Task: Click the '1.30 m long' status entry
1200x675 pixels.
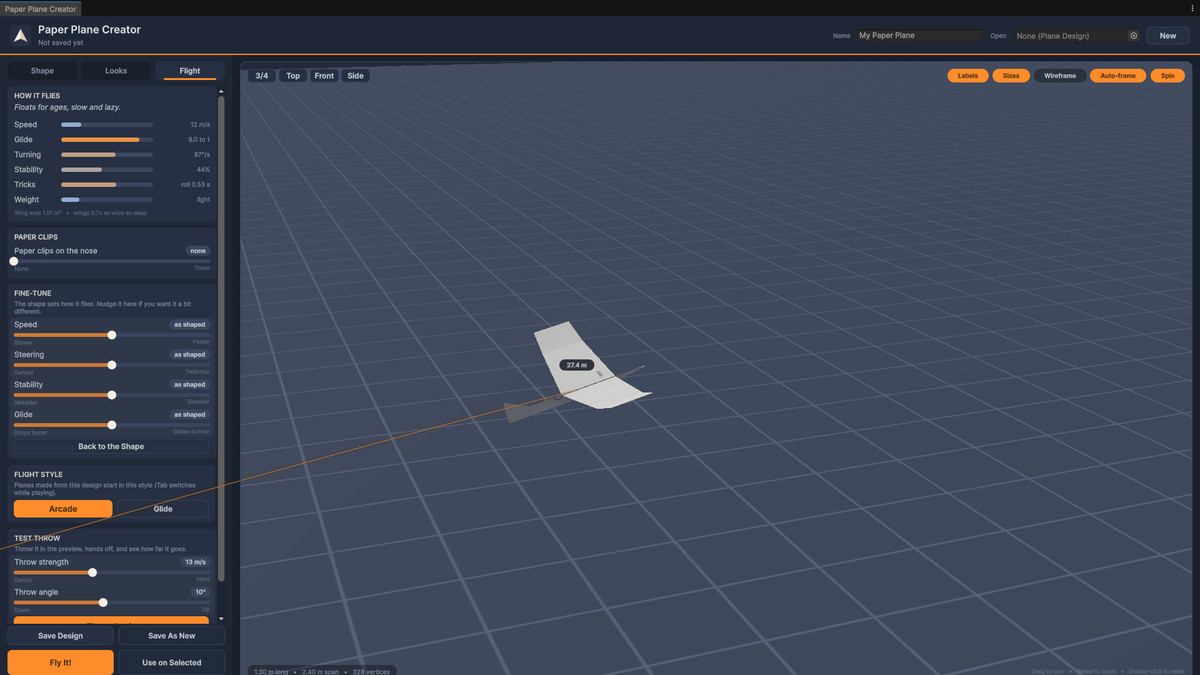Action: tap(272, 671)
